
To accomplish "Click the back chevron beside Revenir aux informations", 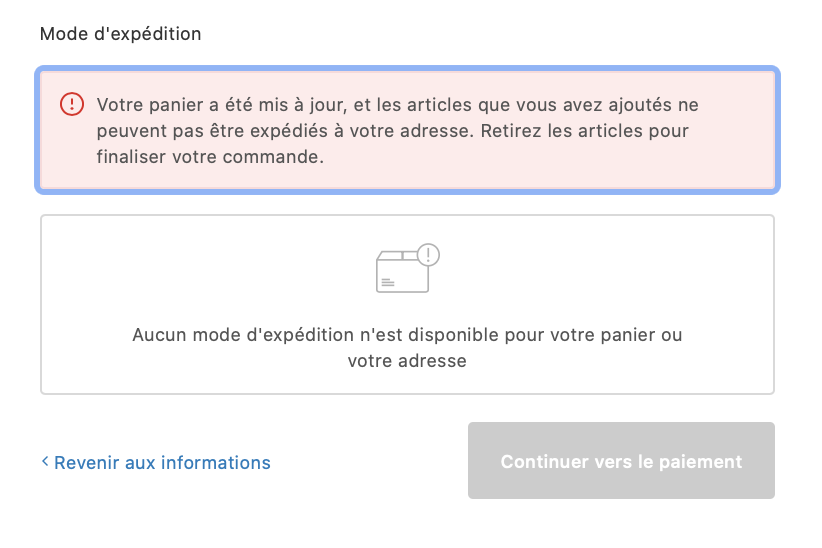I will [x=45, y=462].
